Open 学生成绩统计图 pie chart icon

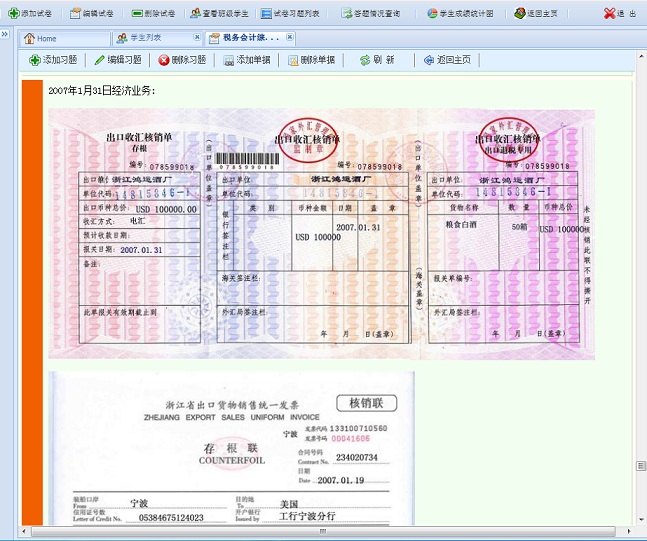432,13
